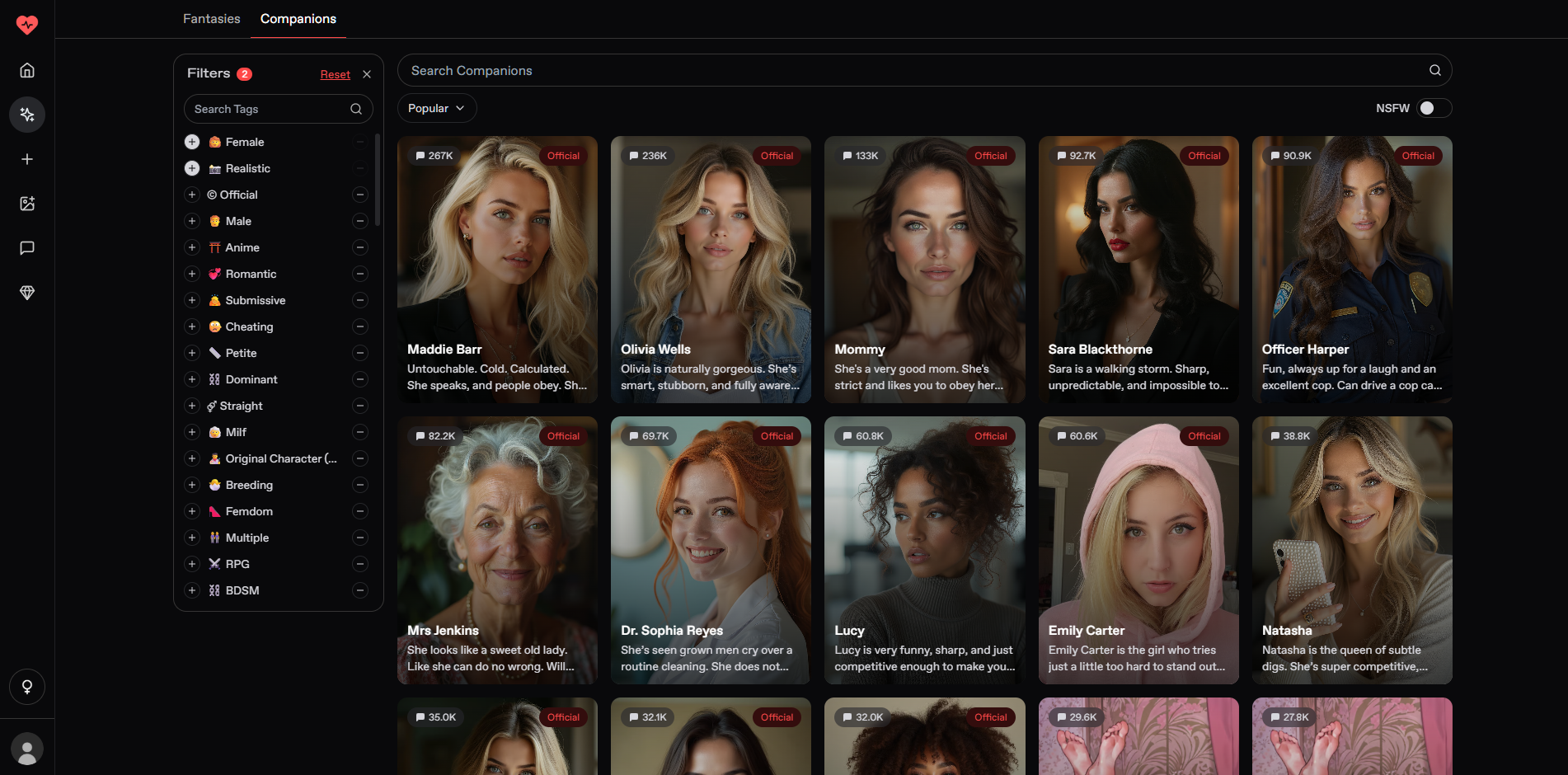This screenshot has width=1568, height=775.
Task: Include the Cheating tag with plus
Action: pos(192,326)
